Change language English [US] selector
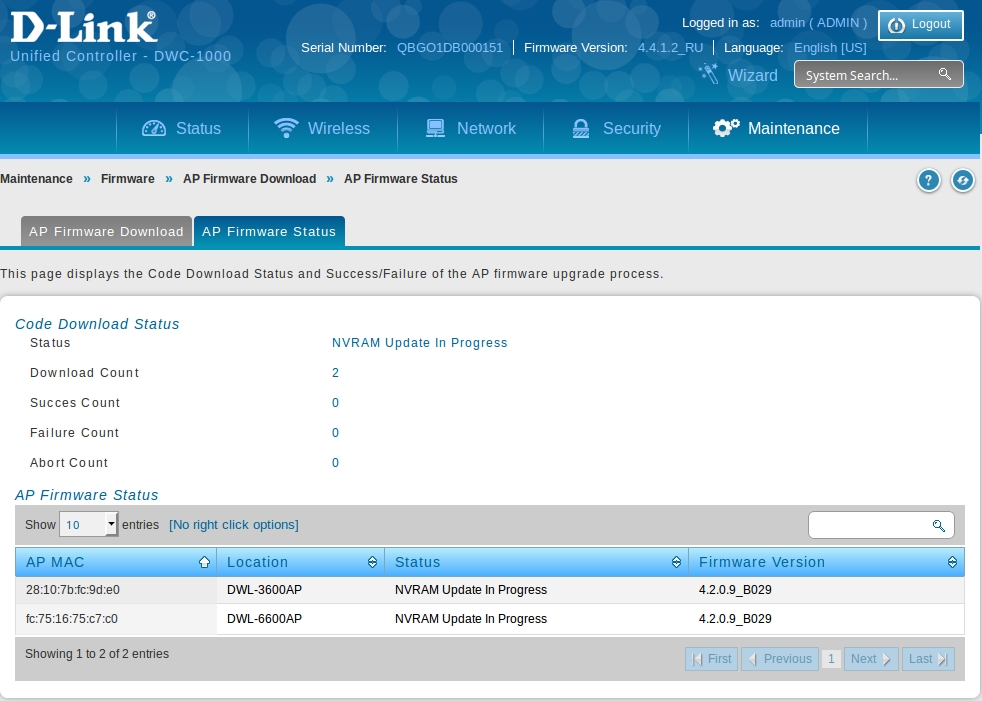 tap(830, 48)
